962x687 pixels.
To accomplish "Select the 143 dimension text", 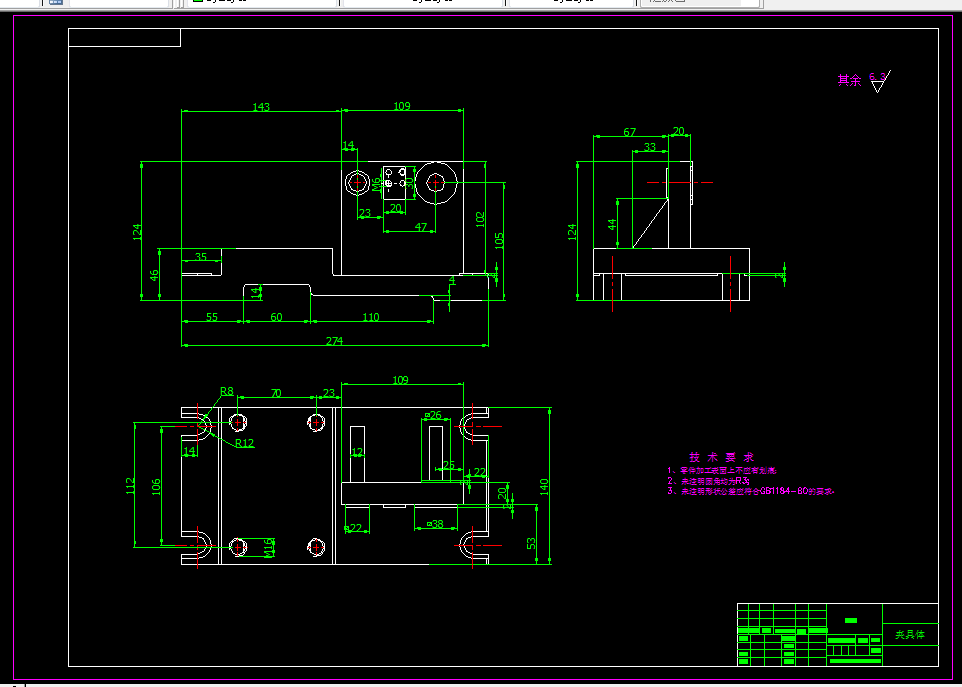I will pos(261,107).
